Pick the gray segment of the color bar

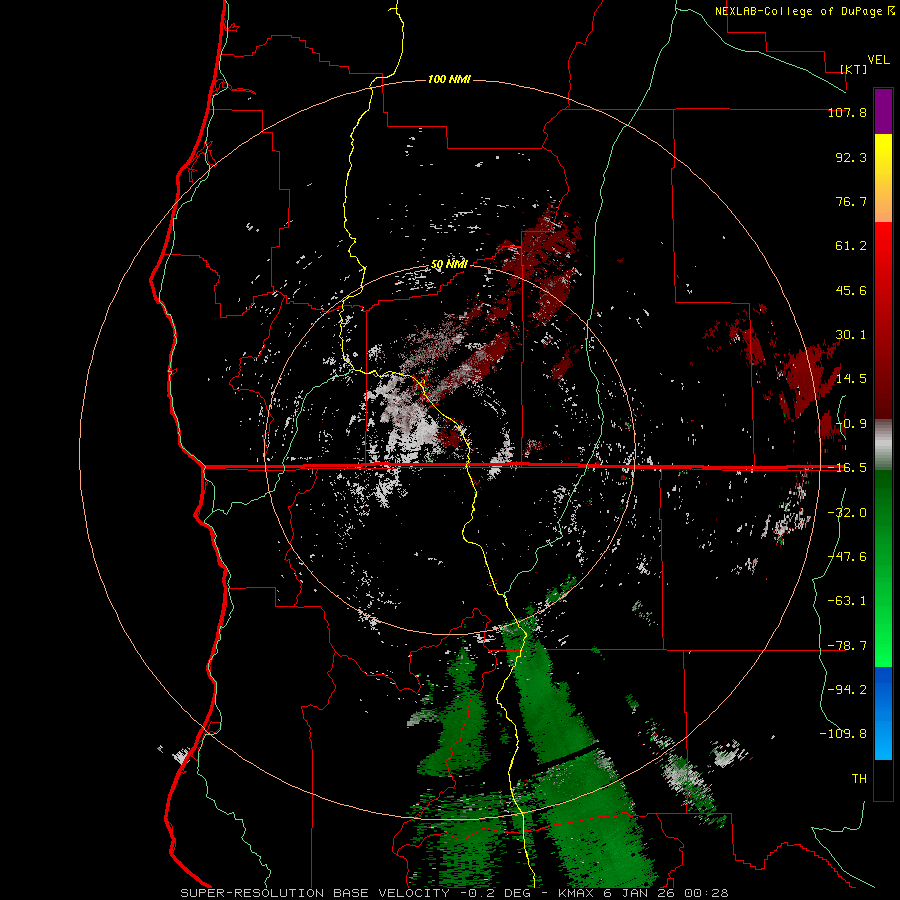[x=883, y=445]
